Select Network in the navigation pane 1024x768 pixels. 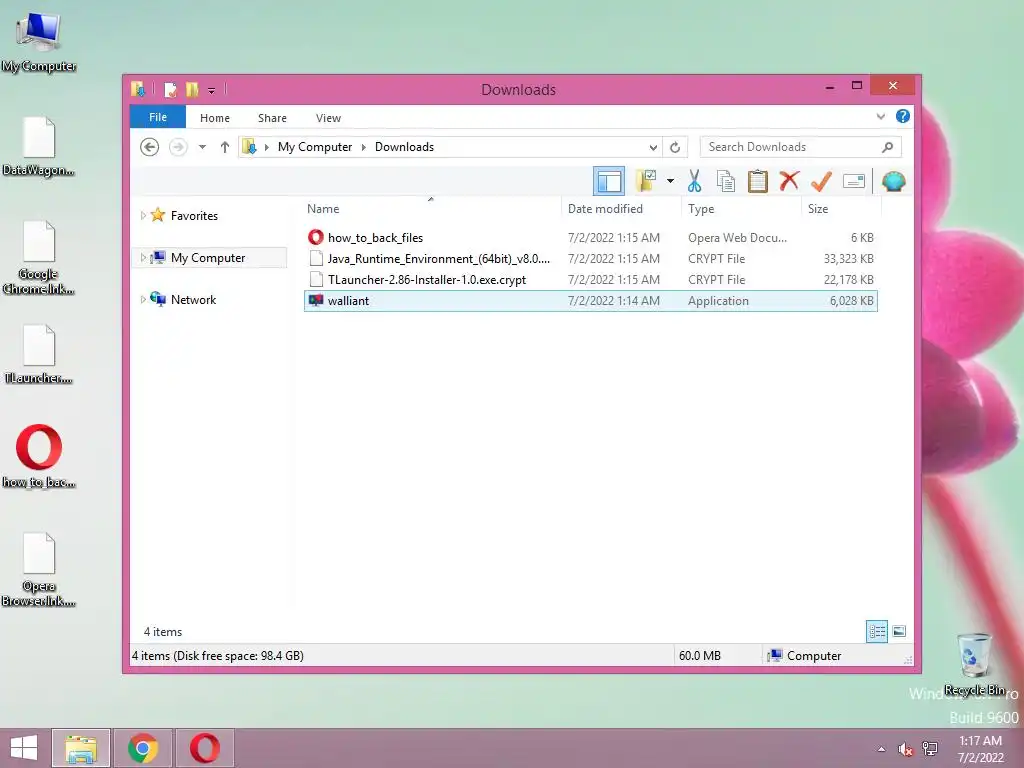193,299
